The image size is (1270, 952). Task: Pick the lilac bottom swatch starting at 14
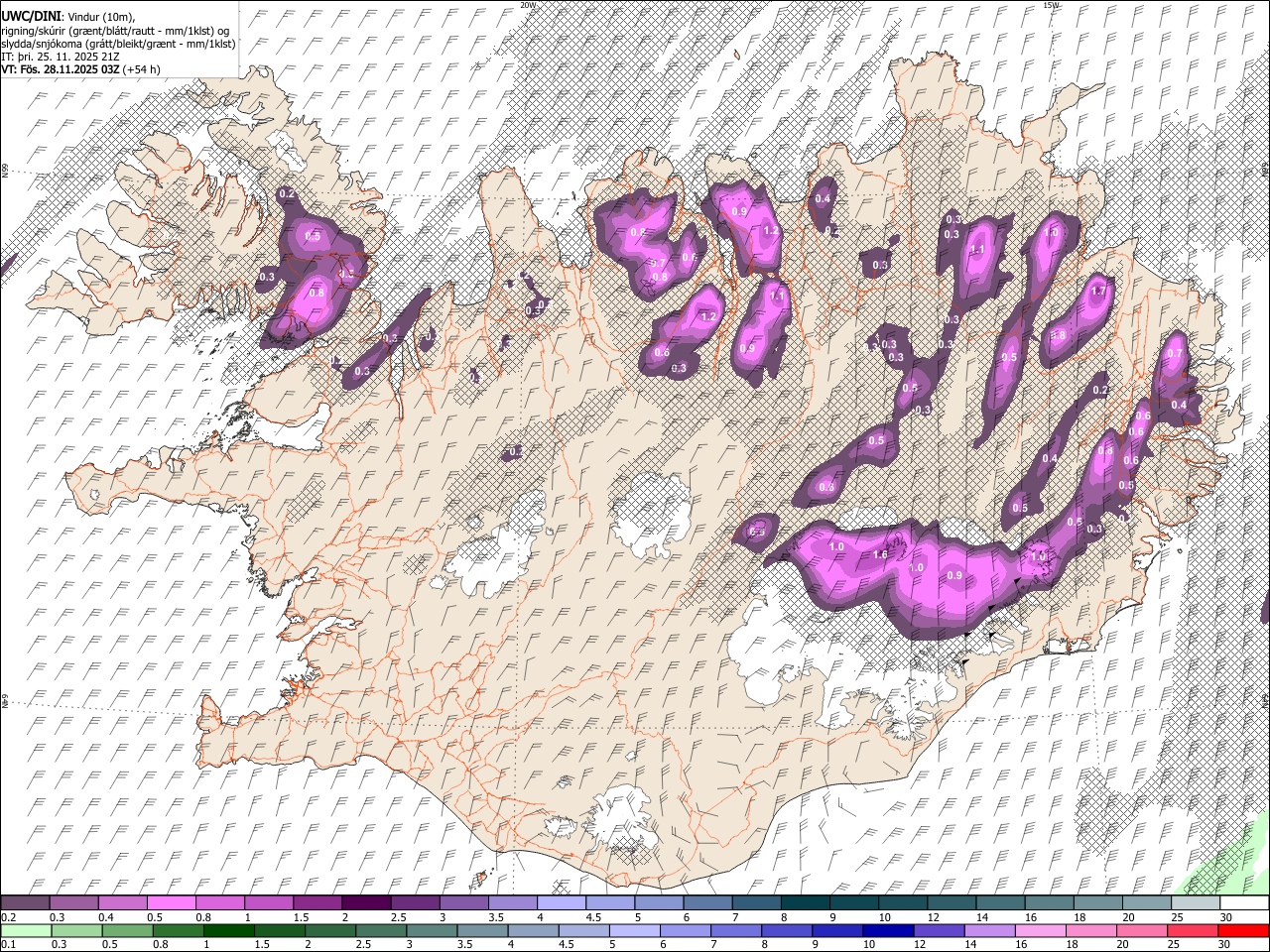(990, 931)
